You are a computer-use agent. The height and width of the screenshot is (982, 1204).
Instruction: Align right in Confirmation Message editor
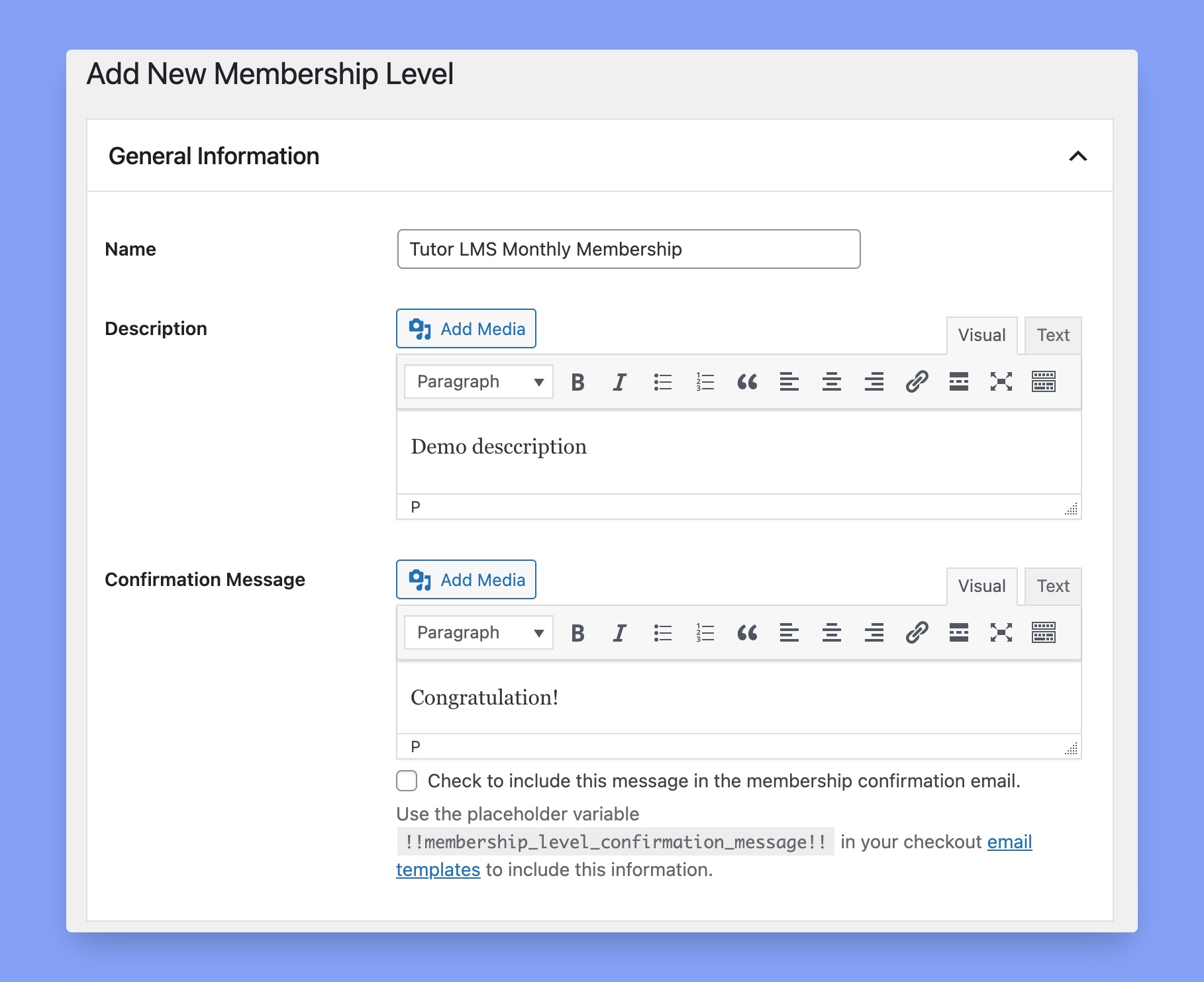pos(874,633)
